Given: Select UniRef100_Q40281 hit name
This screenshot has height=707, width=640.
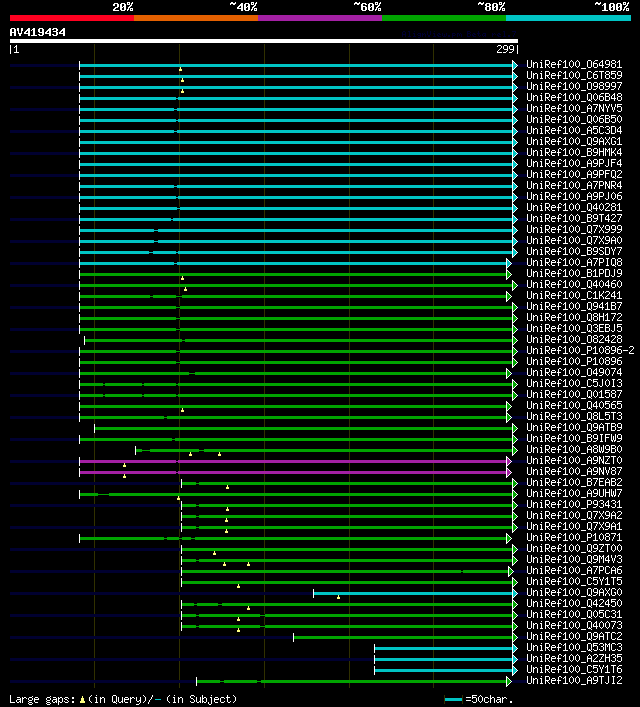Looking at the screenshot, I should point(574,207).
